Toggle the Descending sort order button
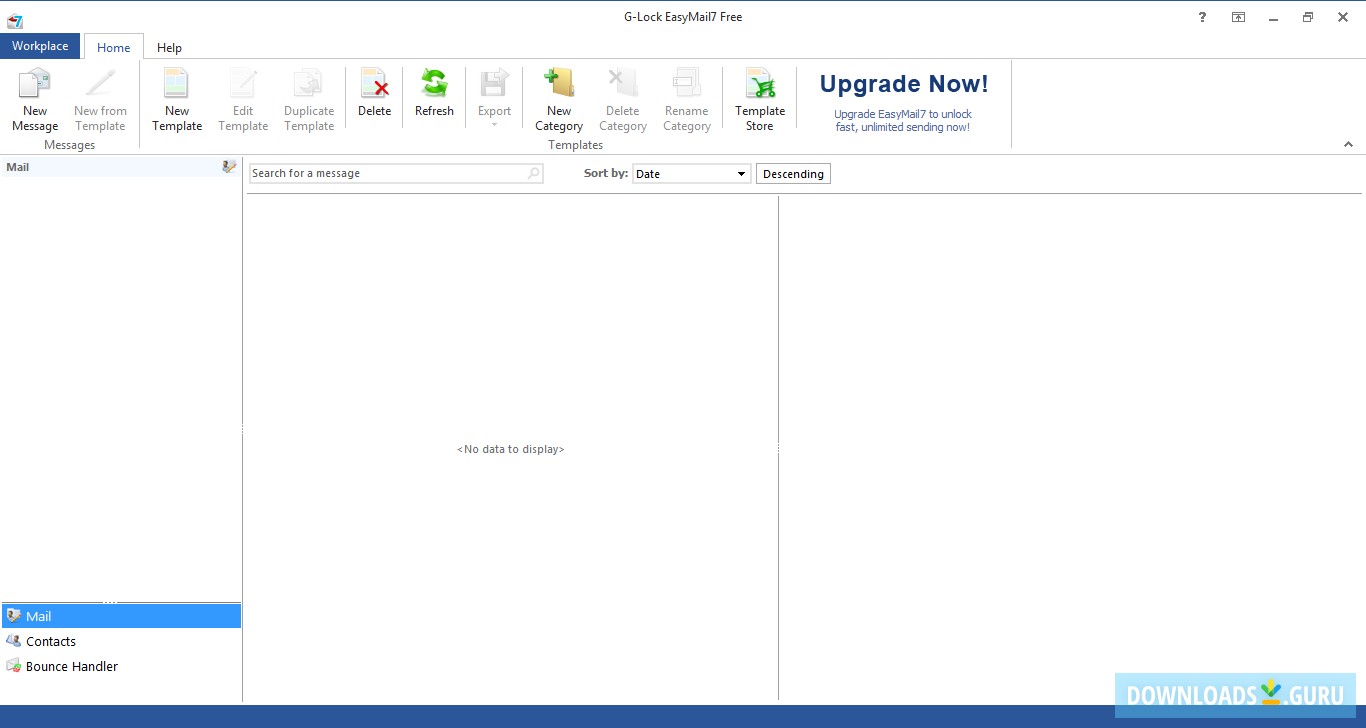This screenshot has height=728, width=1366. click(793, 174)
